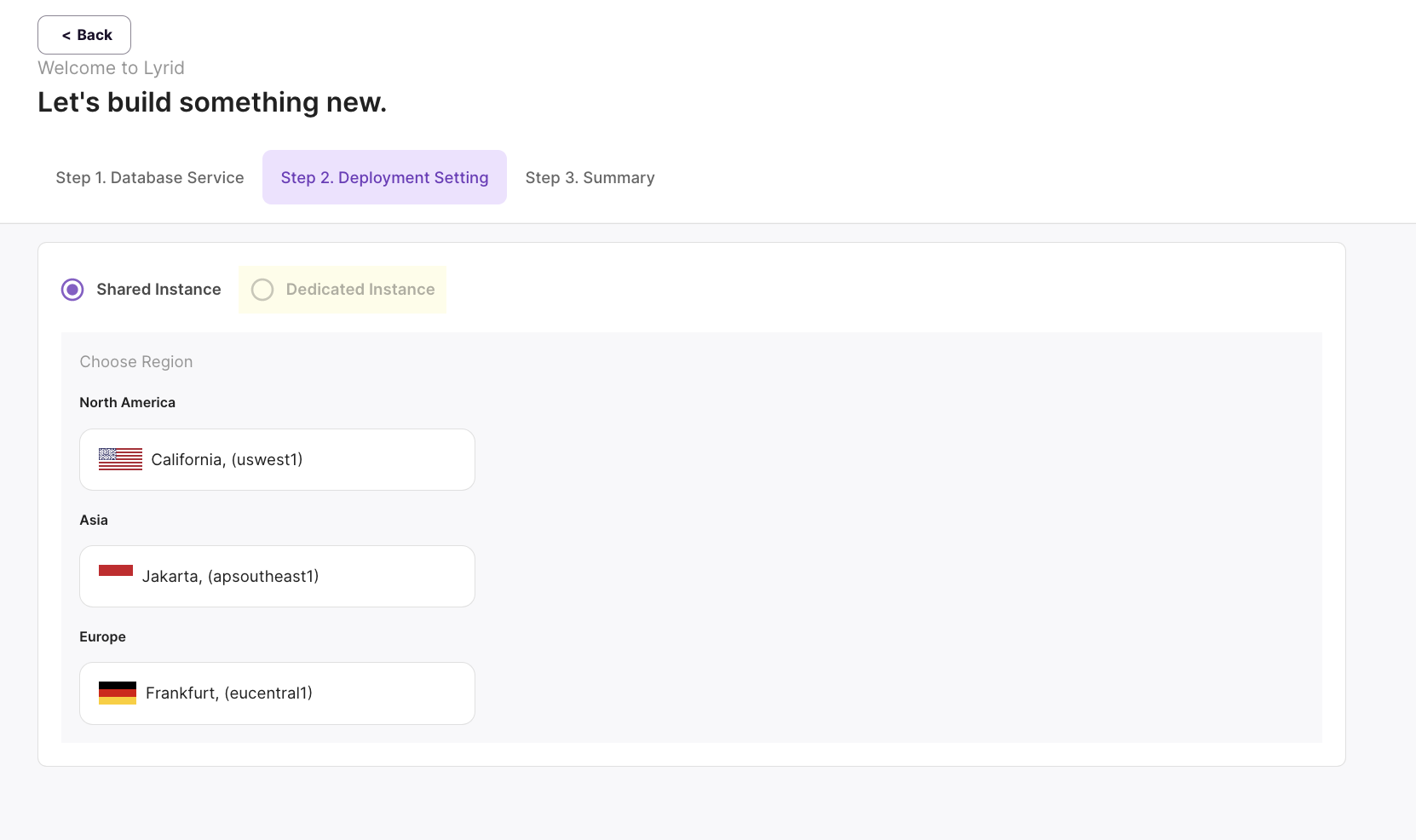
Task: Select the Frankfurt, (eucentral1) region name
Action: (x=229, y=693)
